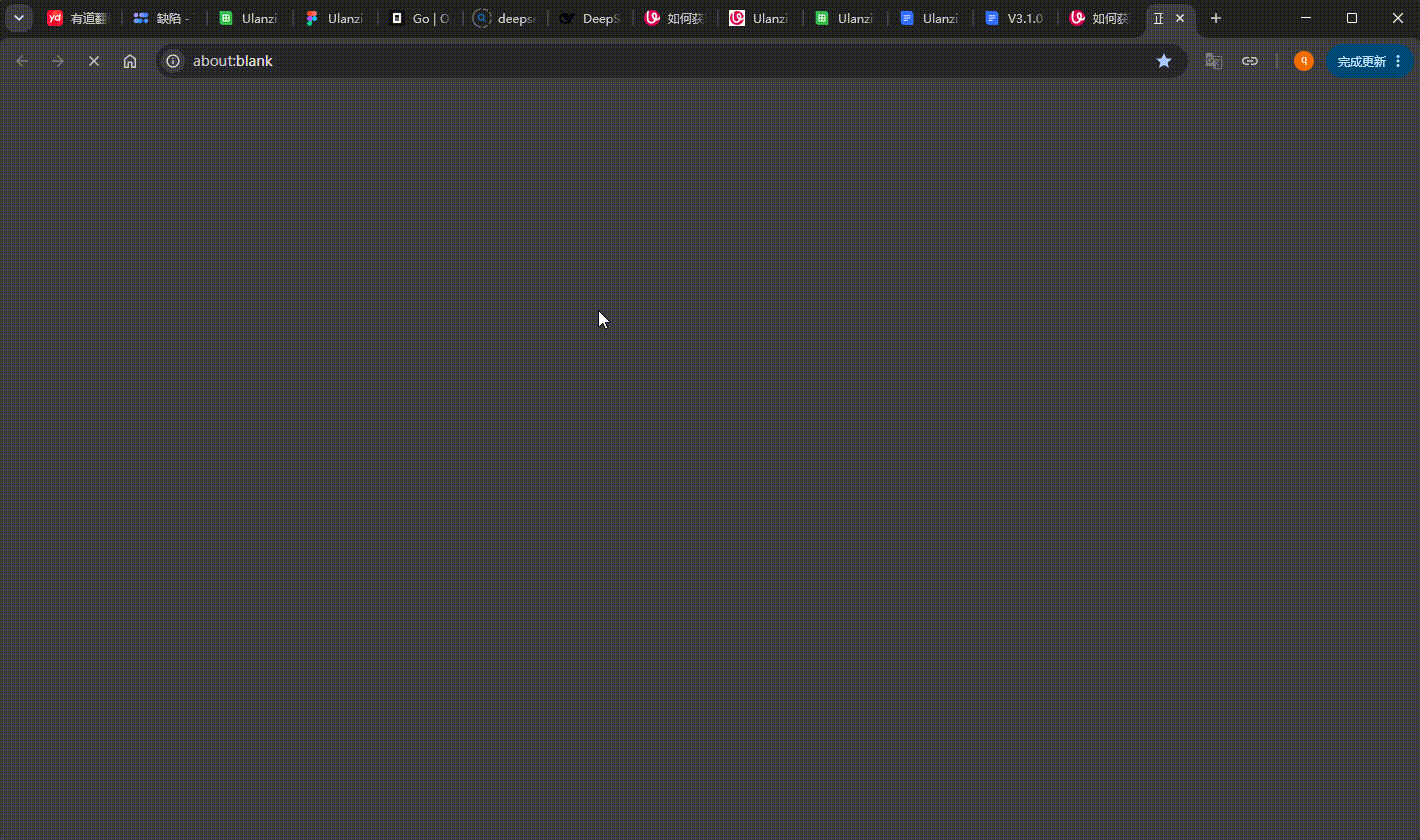Click the 完成更新 button
The height and width of the screenshot is (840, 1420).
tap(1361, 61)
